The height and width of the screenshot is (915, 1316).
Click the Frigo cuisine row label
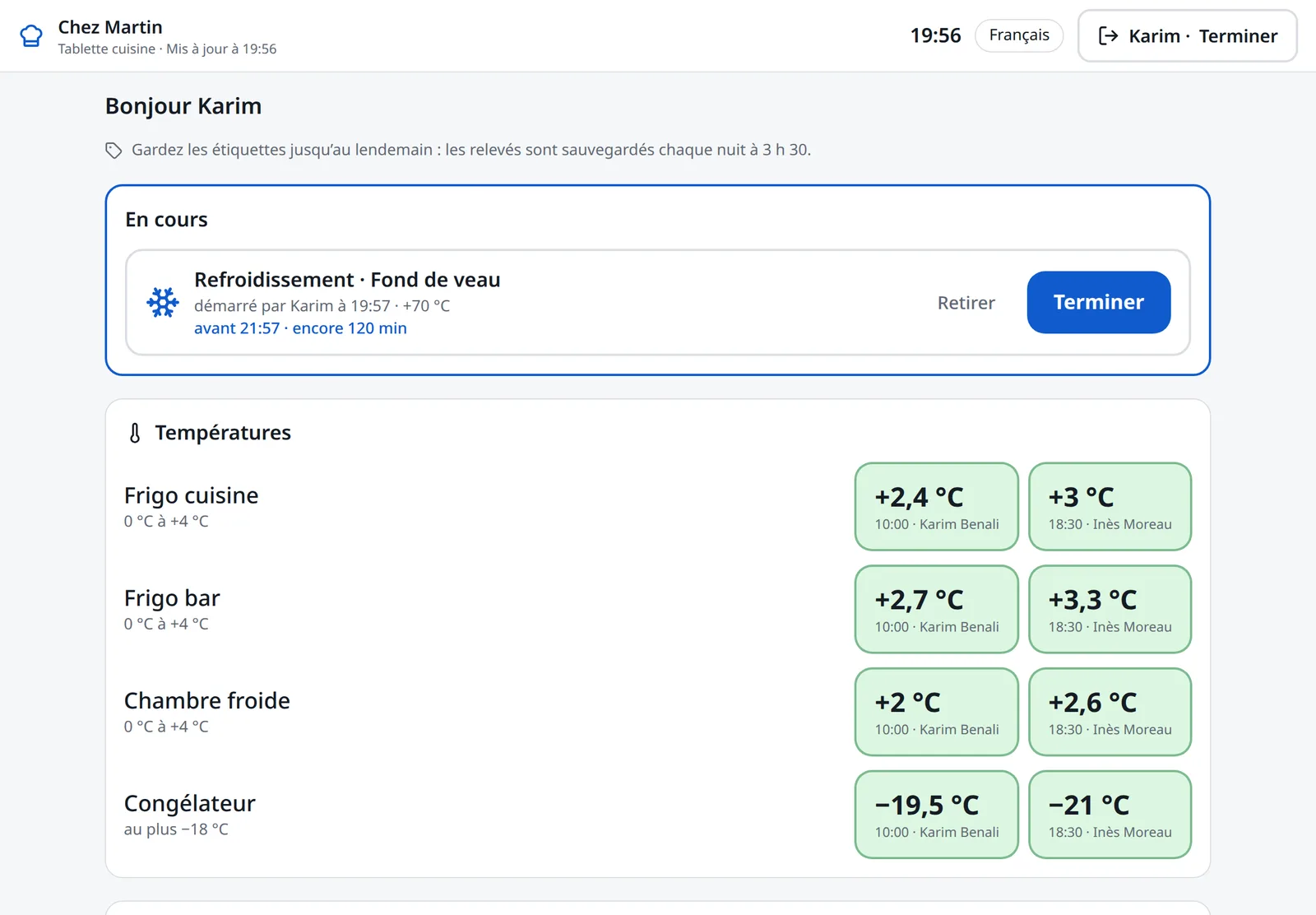point(191,495)
